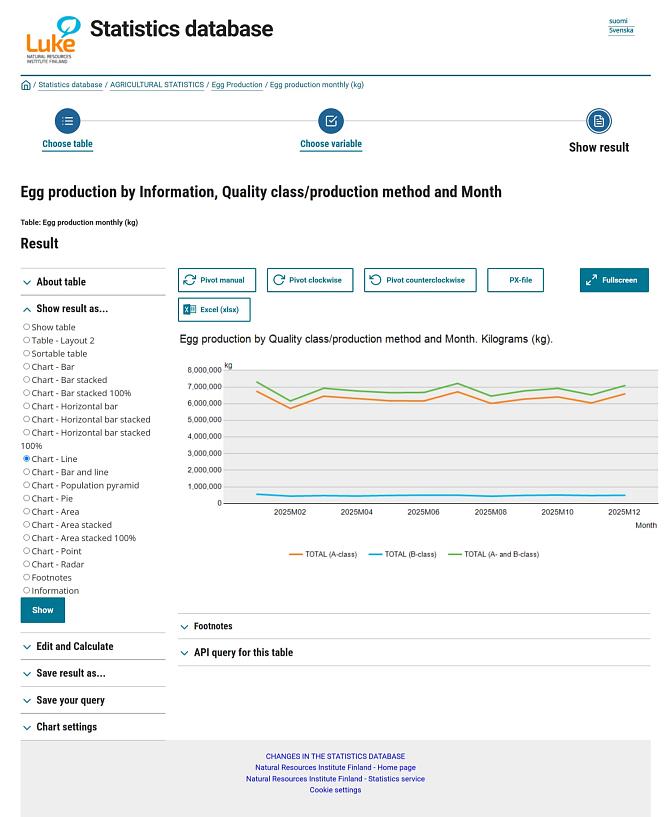Open Natural Resources Institute Finland Home page
Screen dimensions: 671x817
(336, 768)
